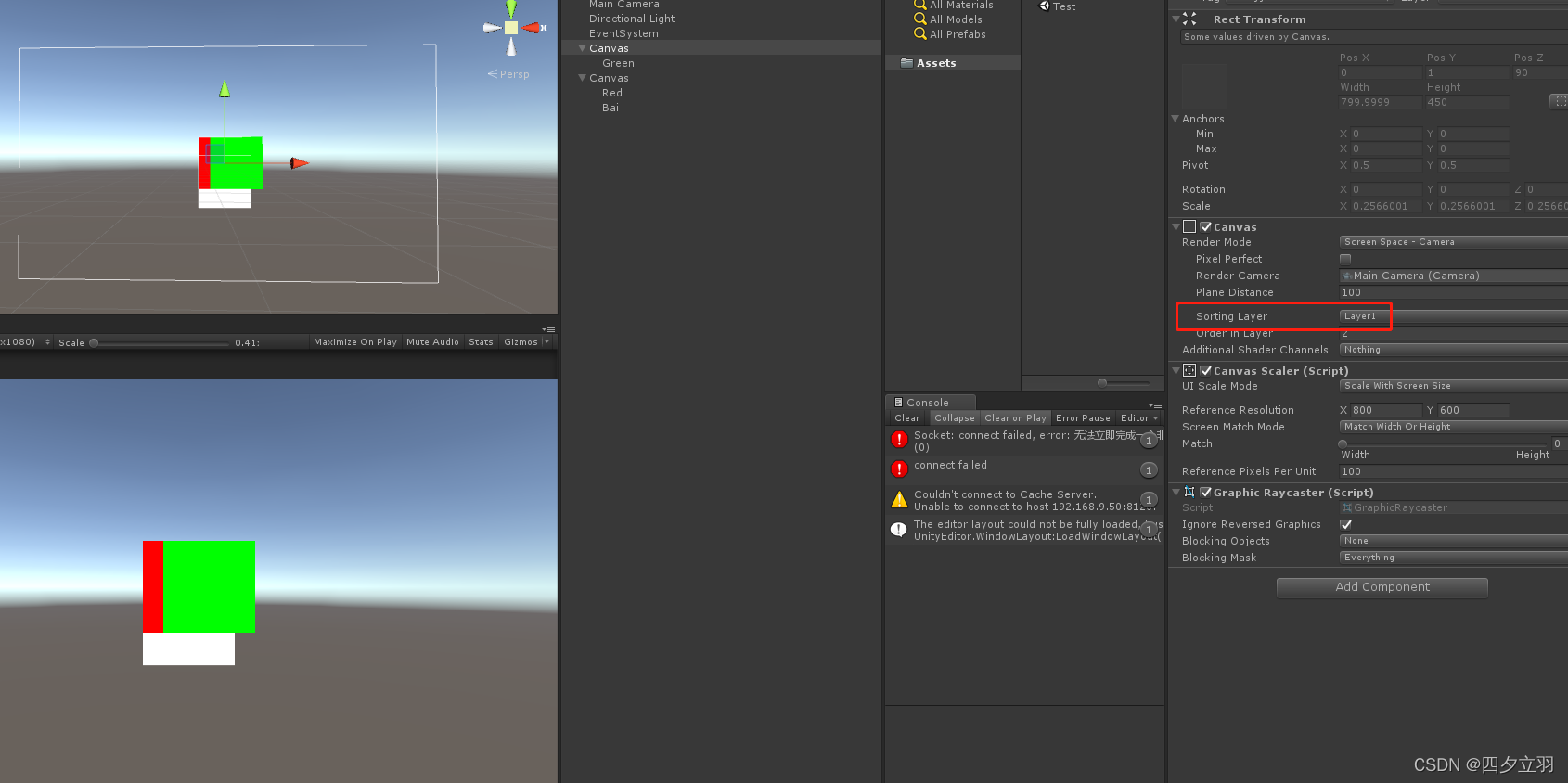
Task: Toggle Ignore Reversed Graphics checkbox
Action: point(1345,524)
